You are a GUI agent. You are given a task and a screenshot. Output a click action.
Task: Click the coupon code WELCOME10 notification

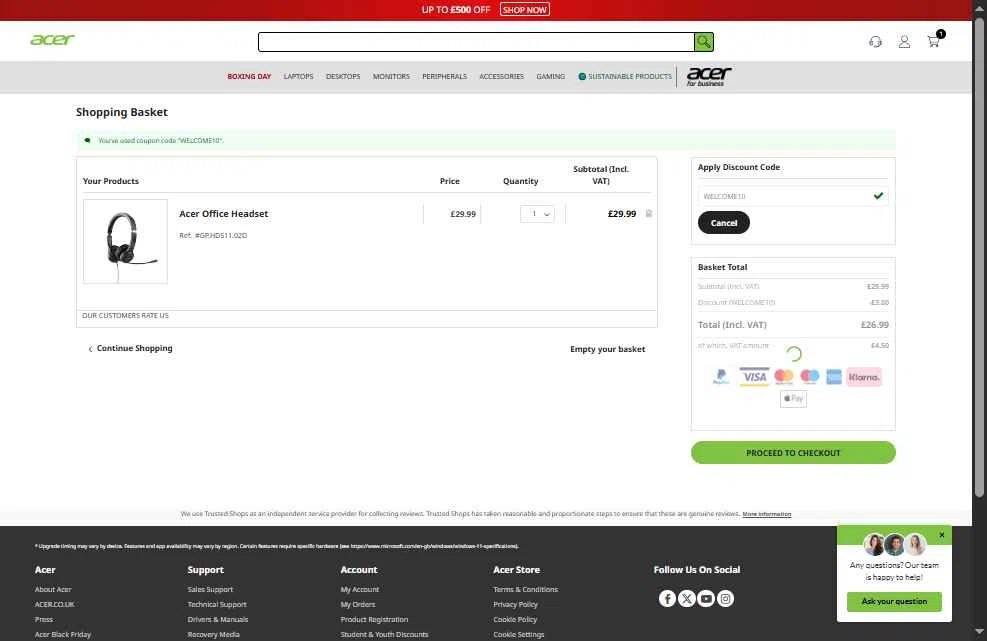click(x=485, y=140)
